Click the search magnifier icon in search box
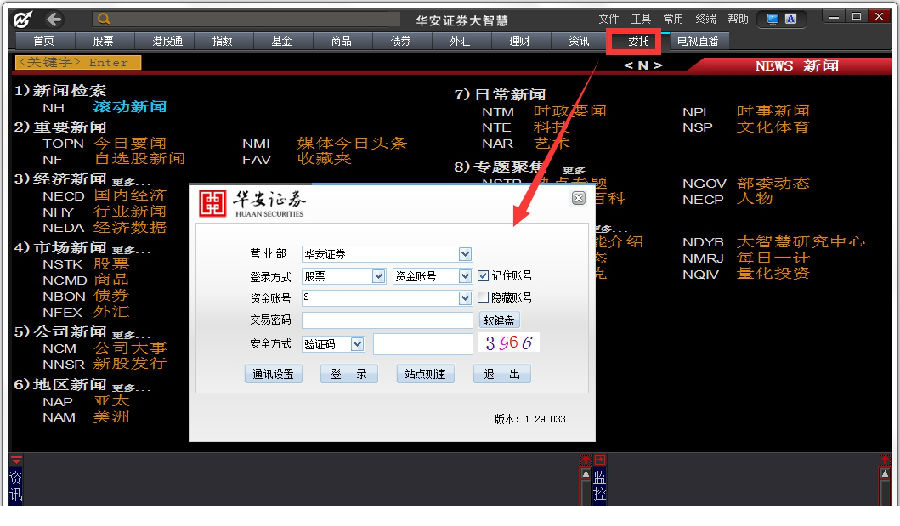The height and width of the screenshot is (526, 900). (104, 19)
